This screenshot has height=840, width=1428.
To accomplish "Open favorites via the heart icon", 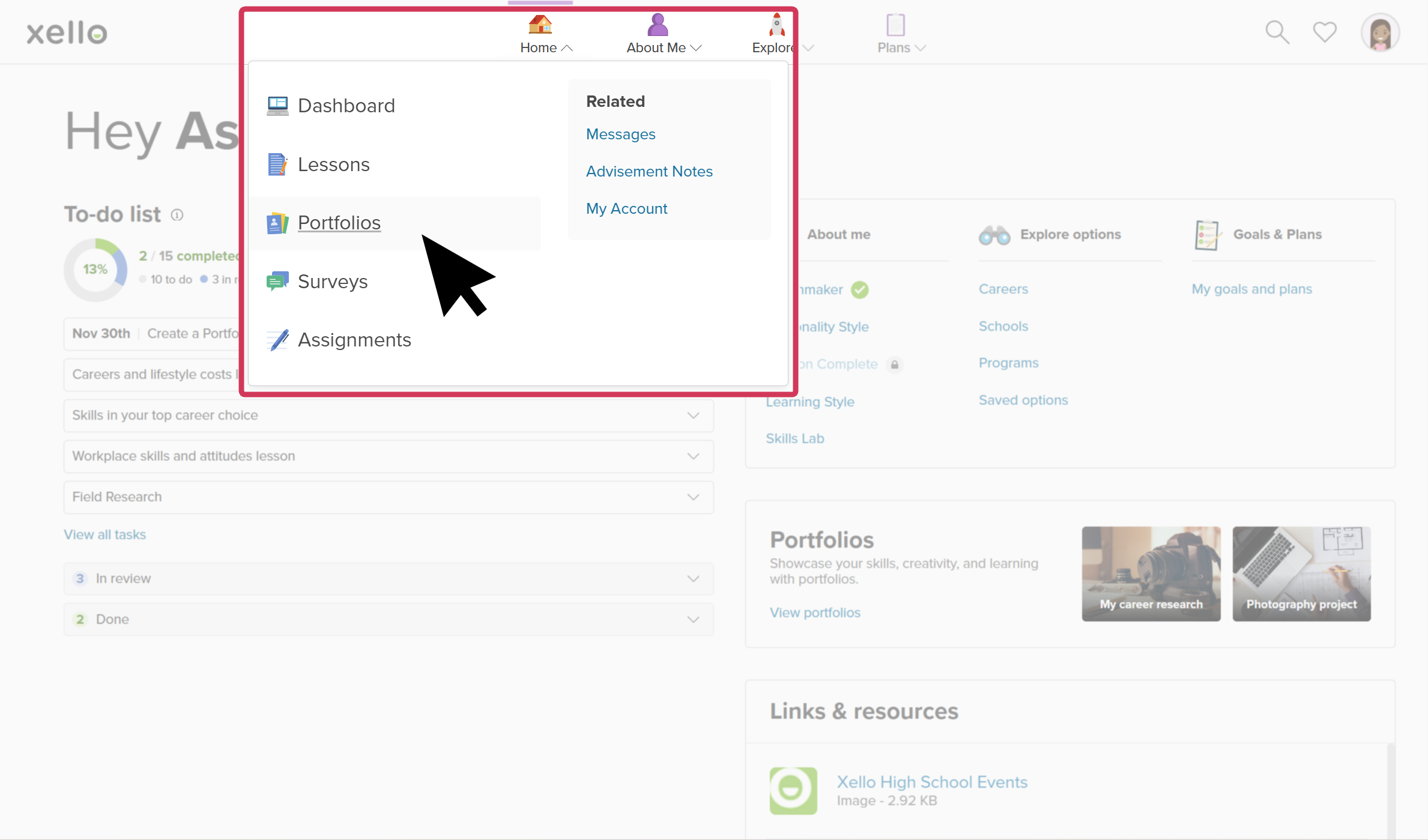I will pos(1324,32).
